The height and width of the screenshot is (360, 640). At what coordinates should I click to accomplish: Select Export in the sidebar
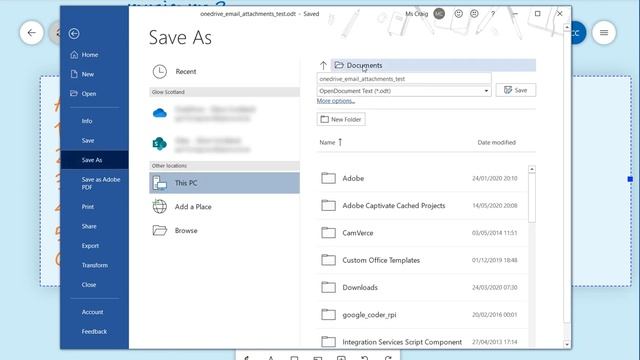90,246
